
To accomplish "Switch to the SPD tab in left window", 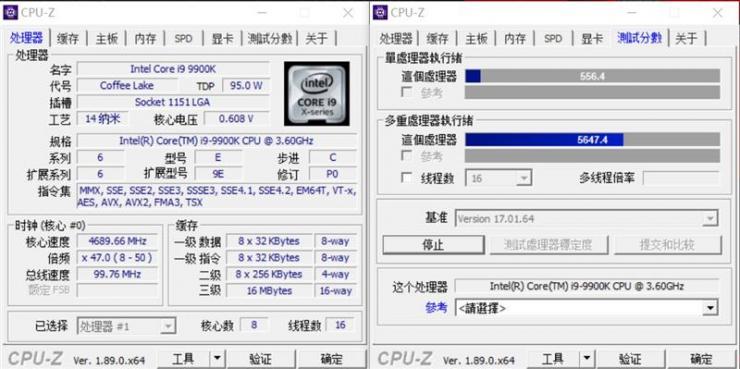I will pos(184,39).
